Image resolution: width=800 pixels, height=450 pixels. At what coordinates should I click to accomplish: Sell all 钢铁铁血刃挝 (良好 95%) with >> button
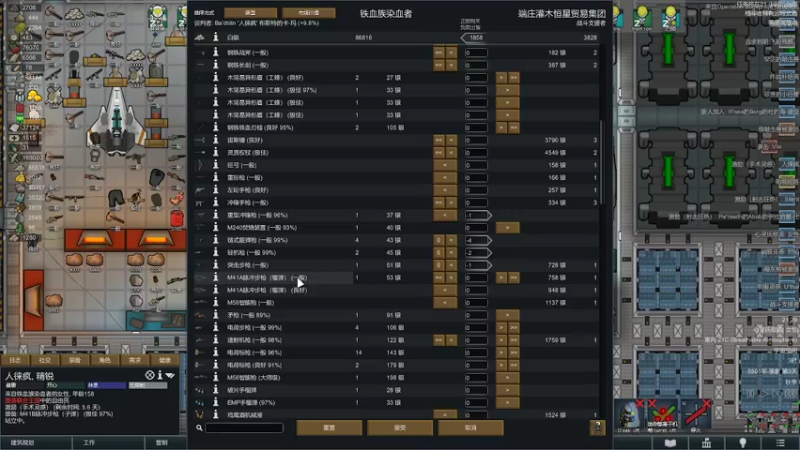514,128
